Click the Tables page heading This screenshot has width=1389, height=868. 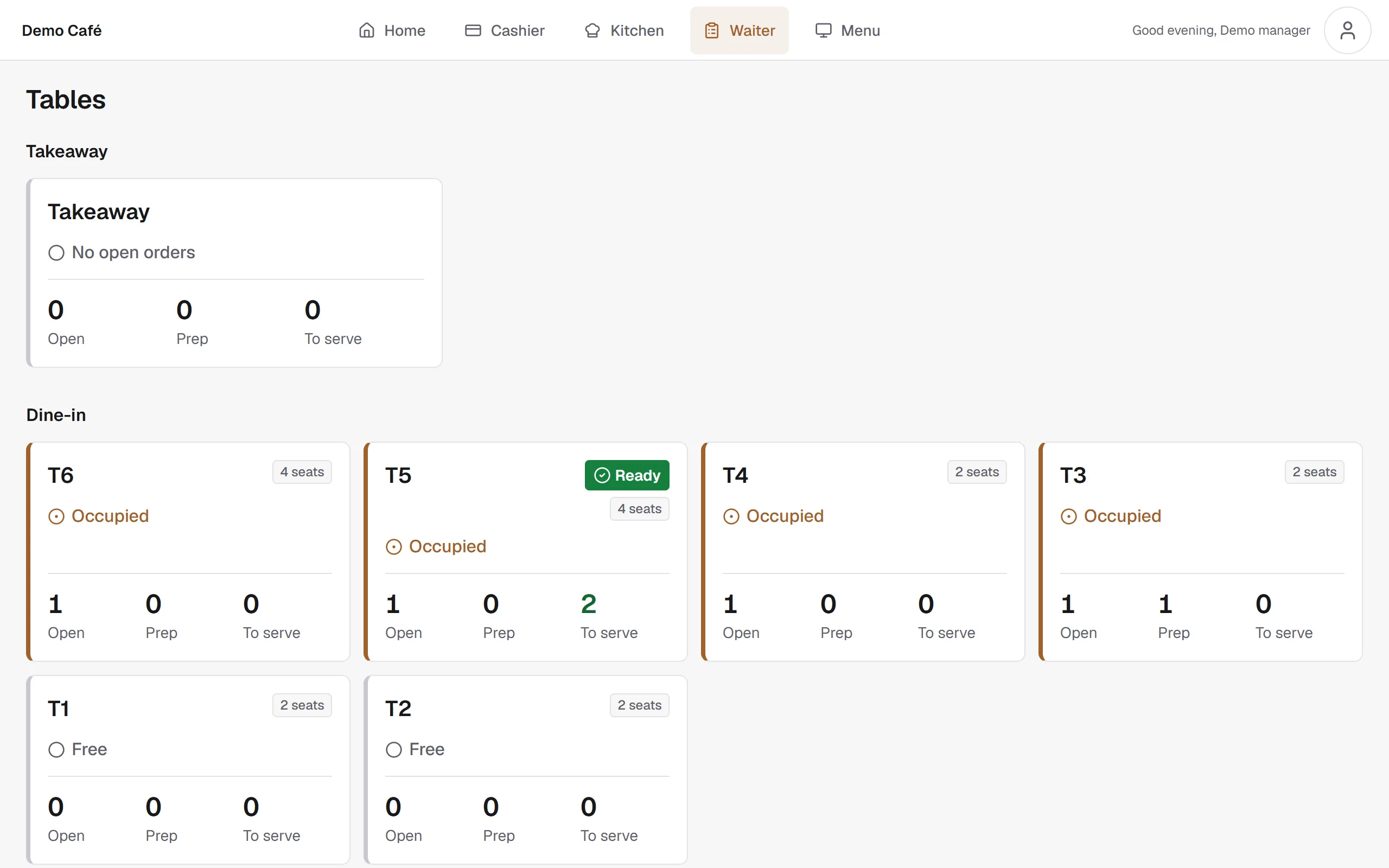click(x=66, y=100)
